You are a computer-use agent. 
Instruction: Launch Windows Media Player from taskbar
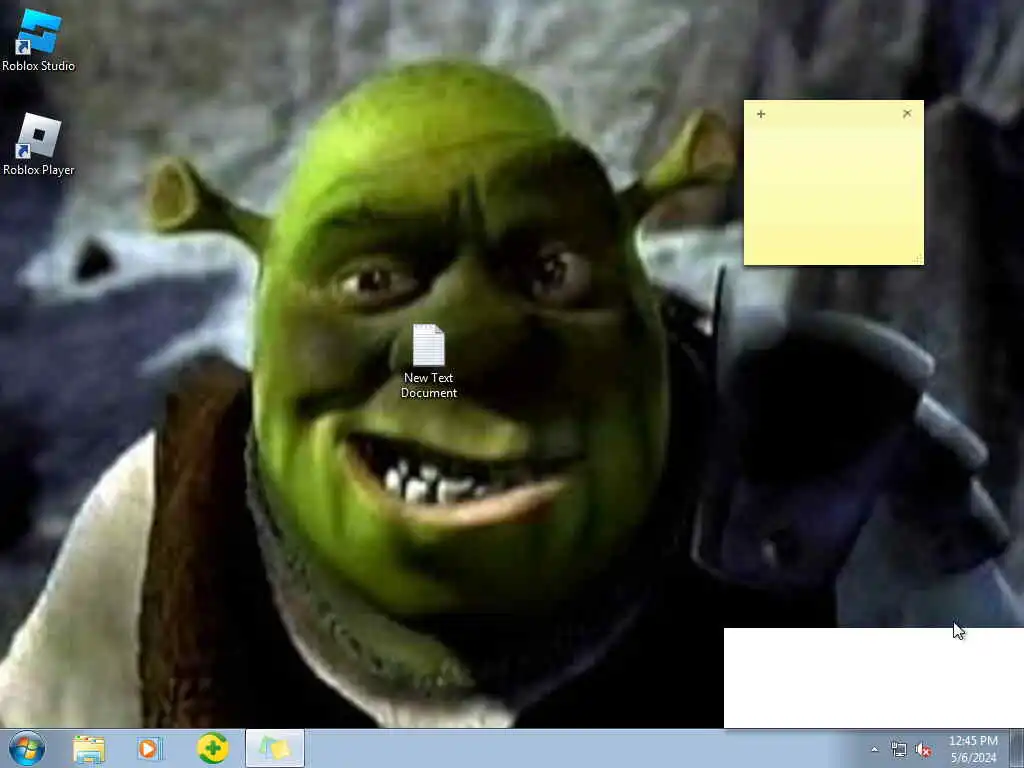pos(150,749)
